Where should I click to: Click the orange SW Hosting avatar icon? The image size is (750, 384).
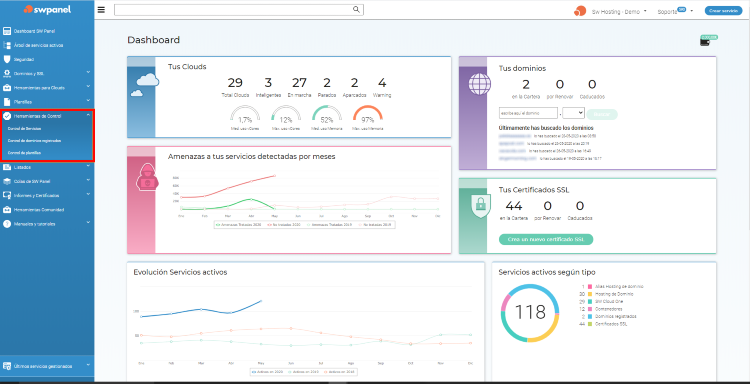coord(580,11)
